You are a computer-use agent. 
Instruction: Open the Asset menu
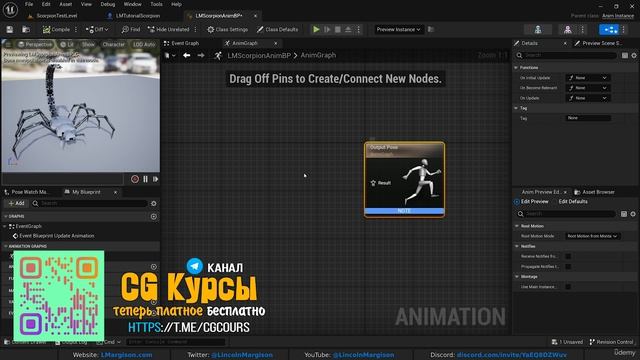[66, 4]
